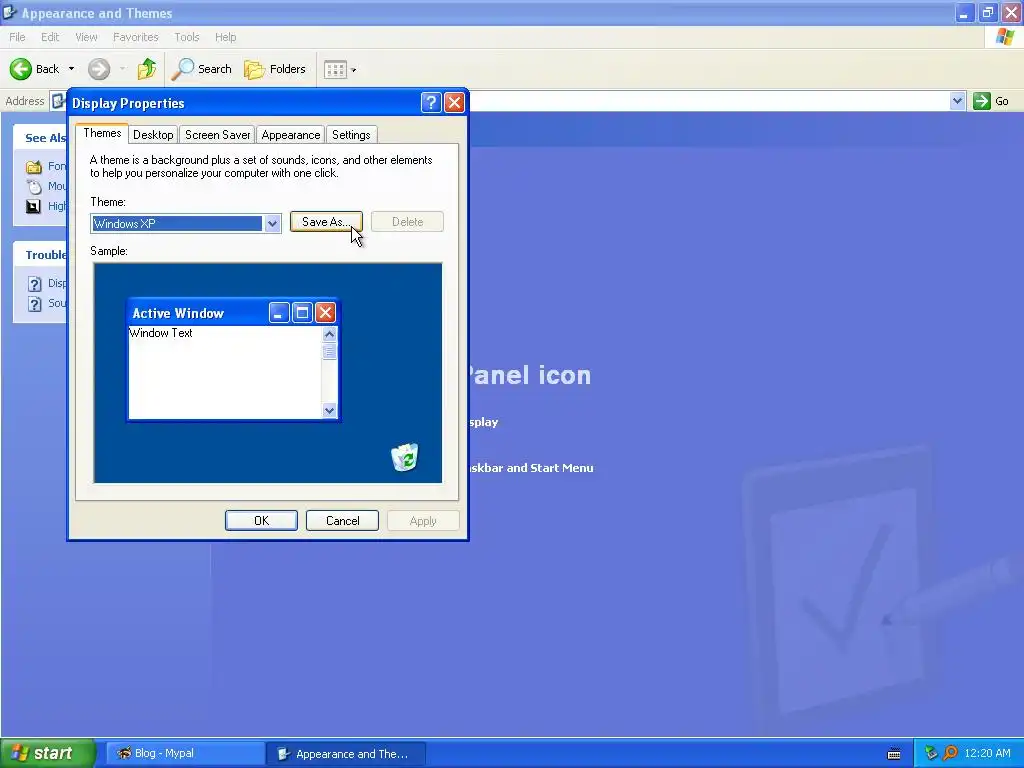Switch to the Blog - Mypal taskbar button
This screenshot has width=1024, height=768.
click(x=185, y=754)
